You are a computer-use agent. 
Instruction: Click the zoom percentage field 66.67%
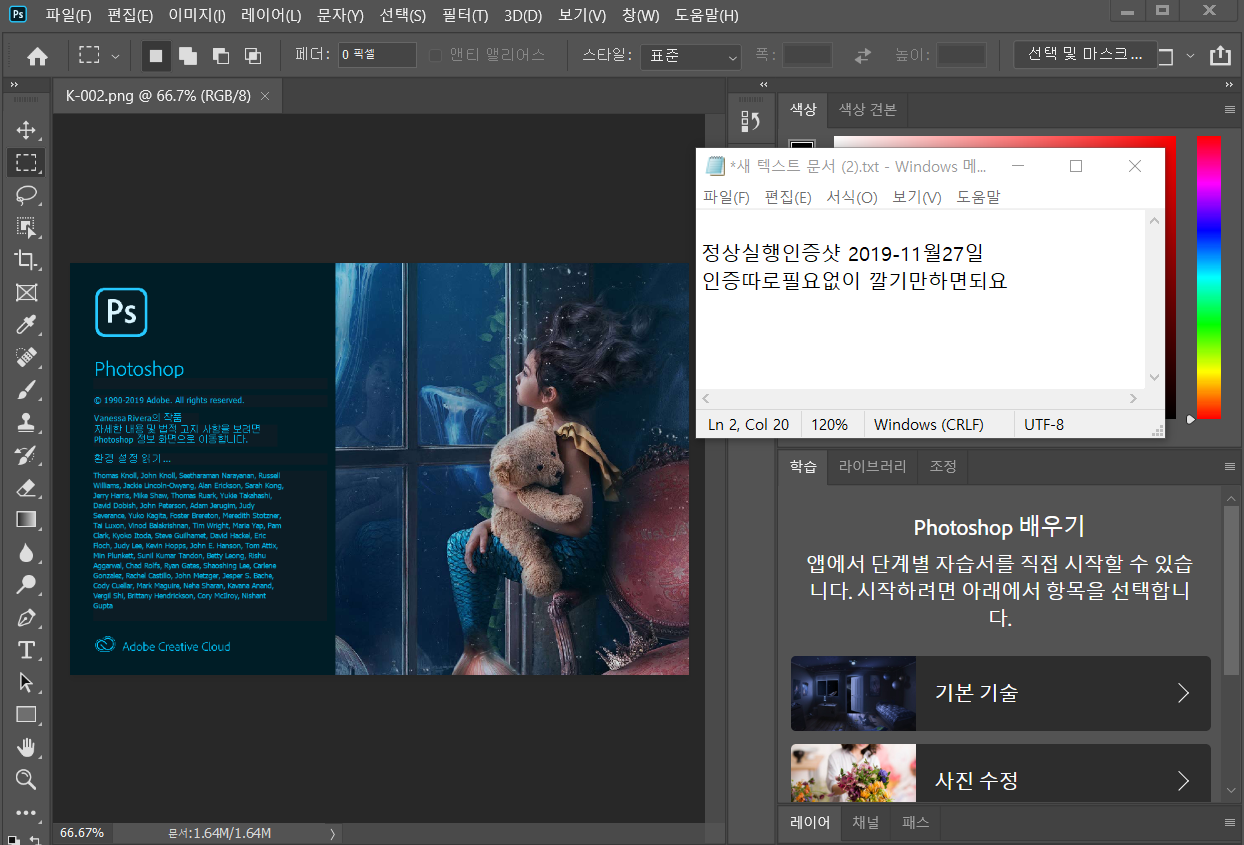click(82, 833)
